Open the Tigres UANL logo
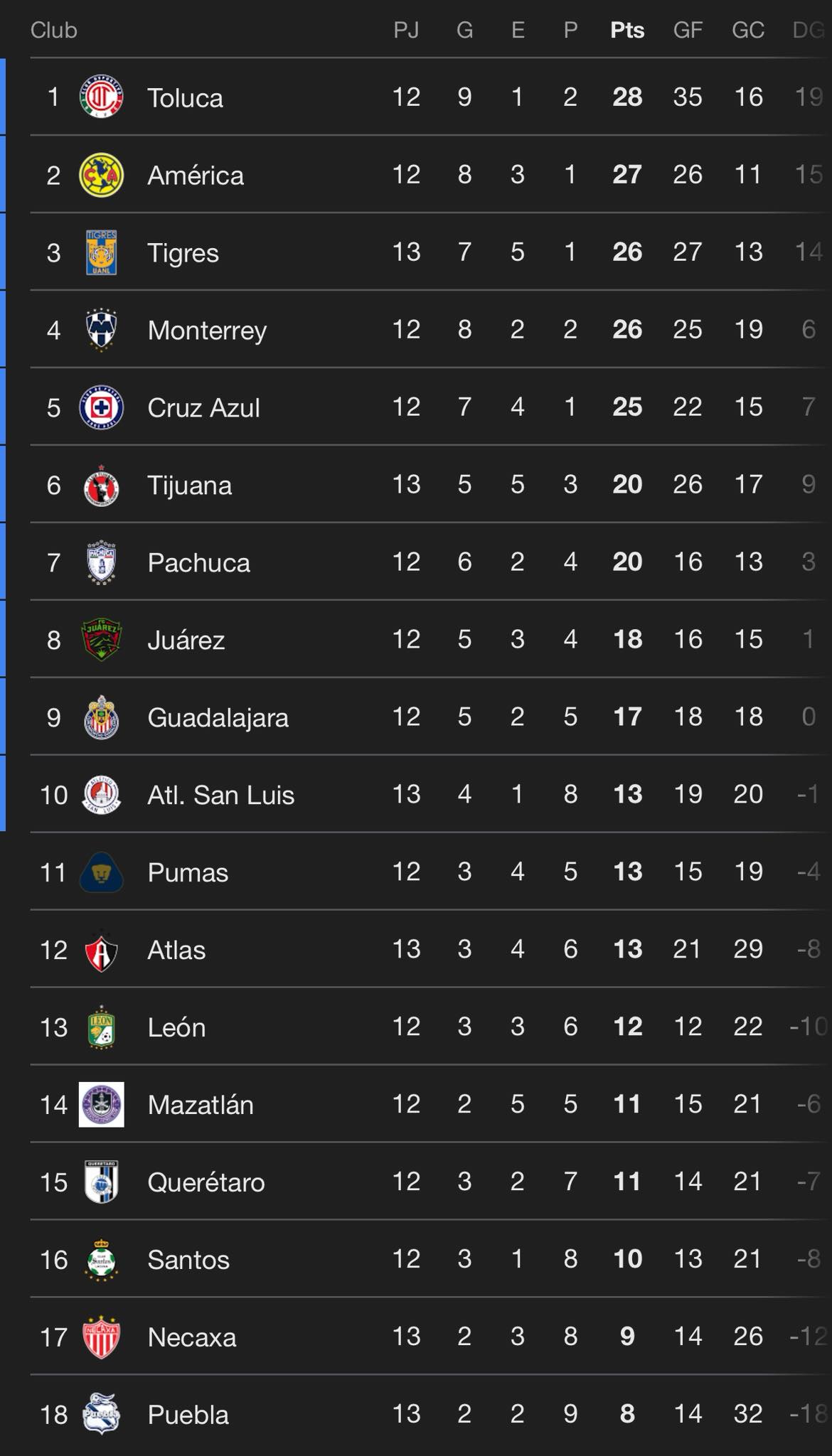 [x=101, y=252]
